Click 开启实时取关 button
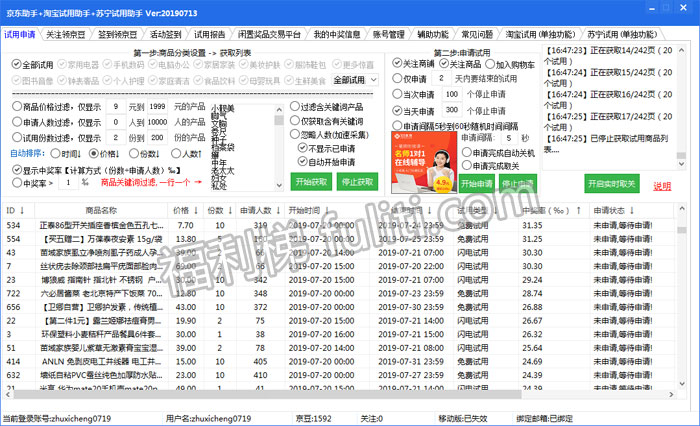The image size is (700, 426). click(611, 184)
